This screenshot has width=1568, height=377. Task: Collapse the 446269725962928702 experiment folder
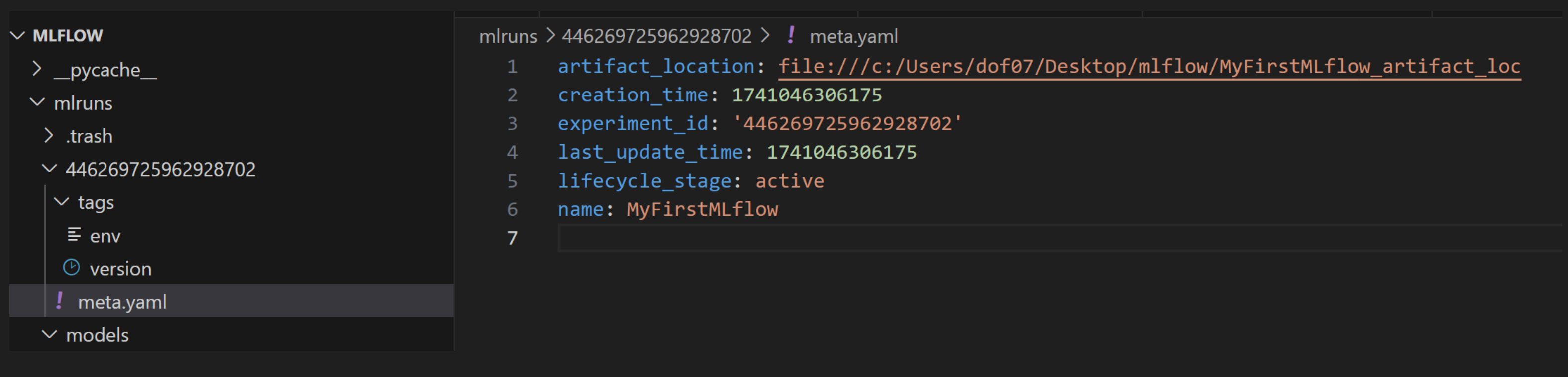tap(49, 169)
